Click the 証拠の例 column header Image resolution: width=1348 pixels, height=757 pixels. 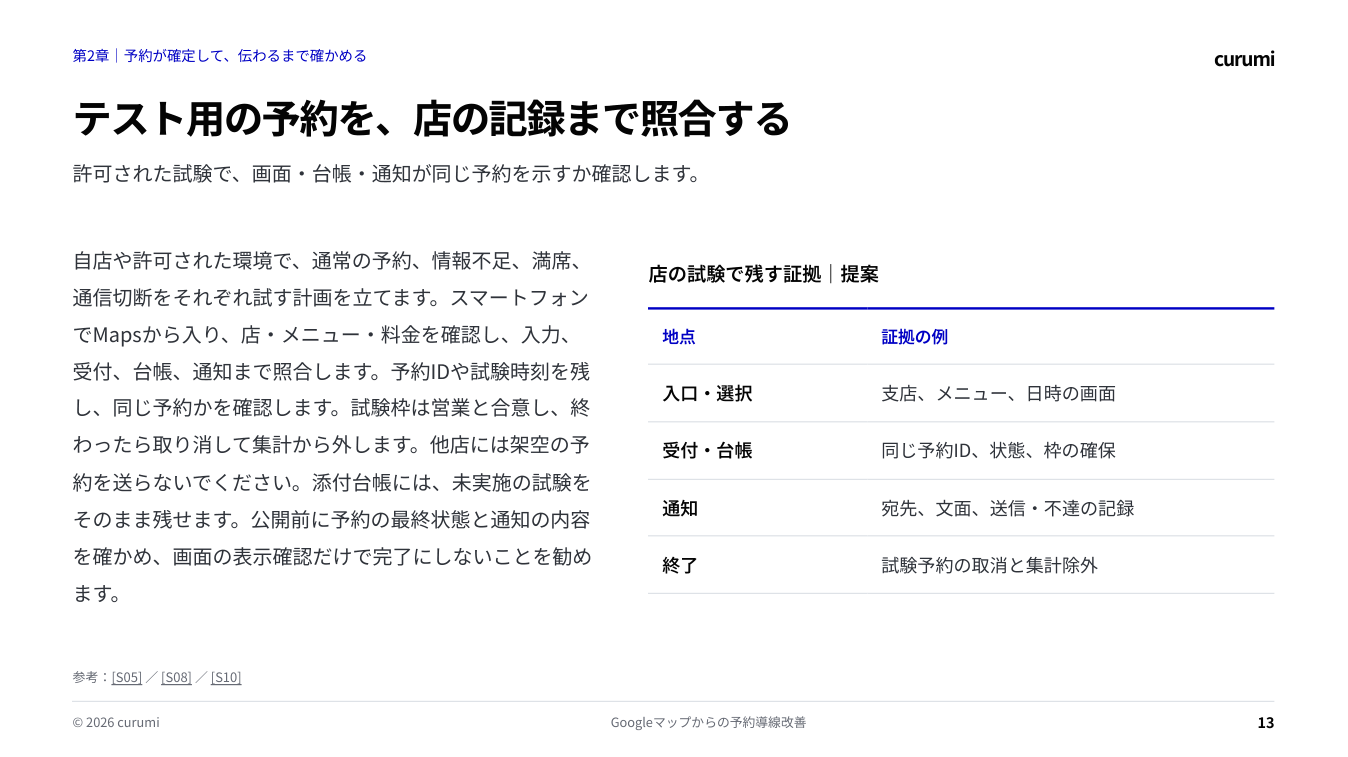(x=914, y=337)
